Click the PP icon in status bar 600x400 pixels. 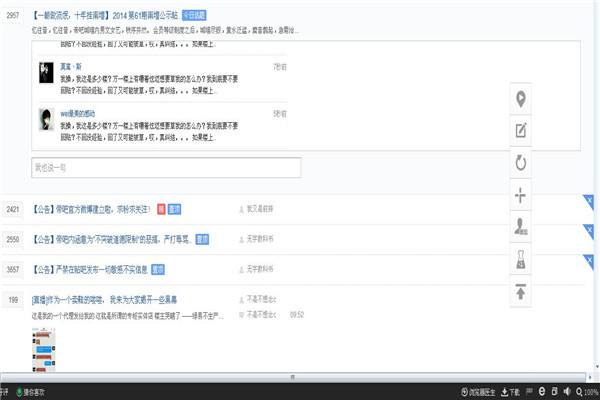click(530, 391)
